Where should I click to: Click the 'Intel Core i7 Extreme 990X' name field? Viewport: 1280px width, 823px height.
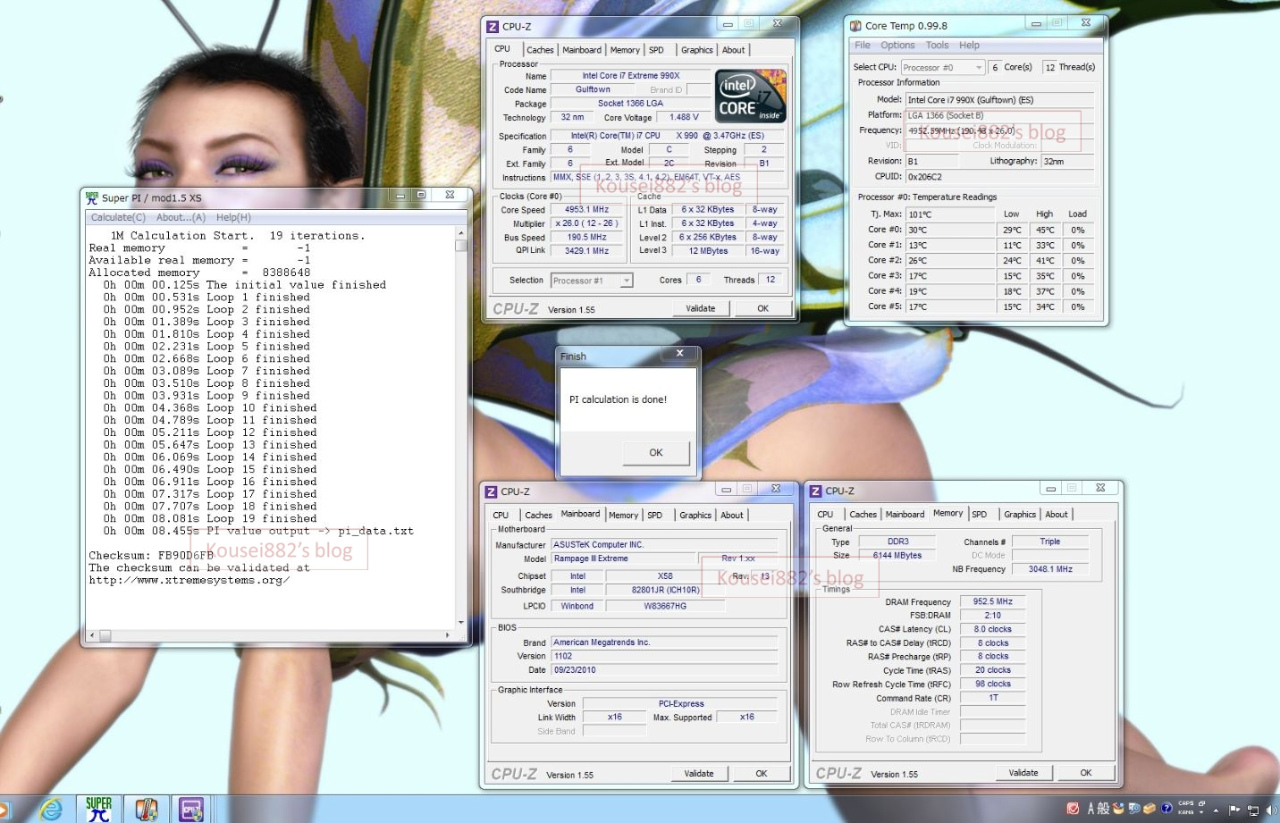pos(630,76)
